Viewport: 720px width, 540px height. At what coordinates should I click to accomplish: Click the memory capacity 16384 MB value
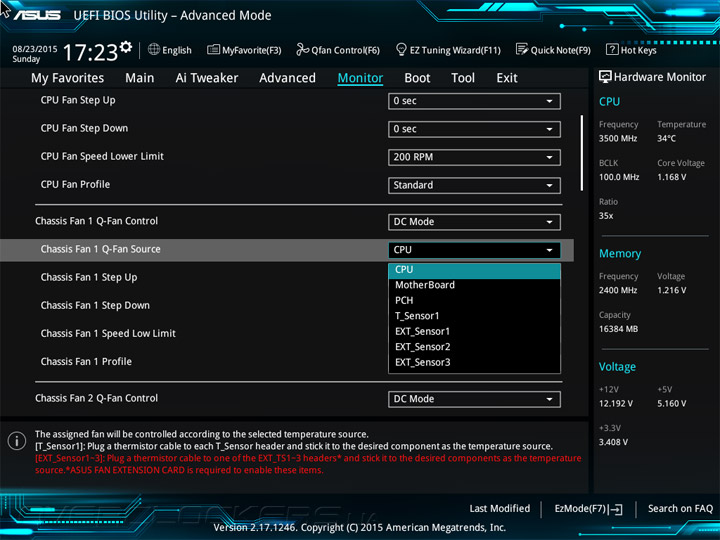[x=619, y=329]
